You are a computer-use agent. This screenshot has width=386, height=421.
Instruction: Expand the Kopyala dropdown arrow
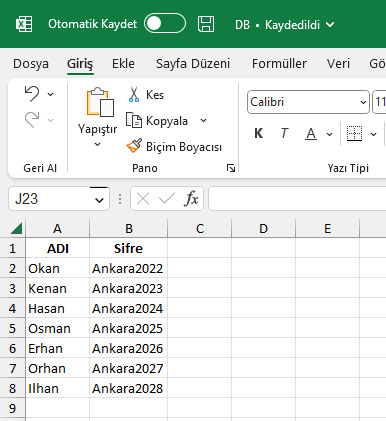coord(204,121)
